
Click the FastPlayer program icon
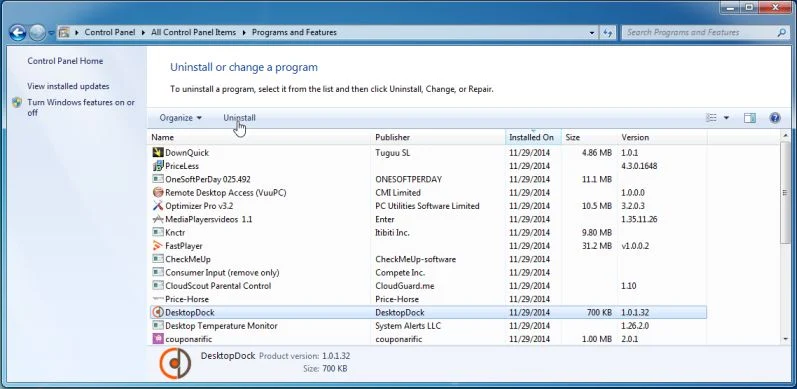[x=158, y=246]
